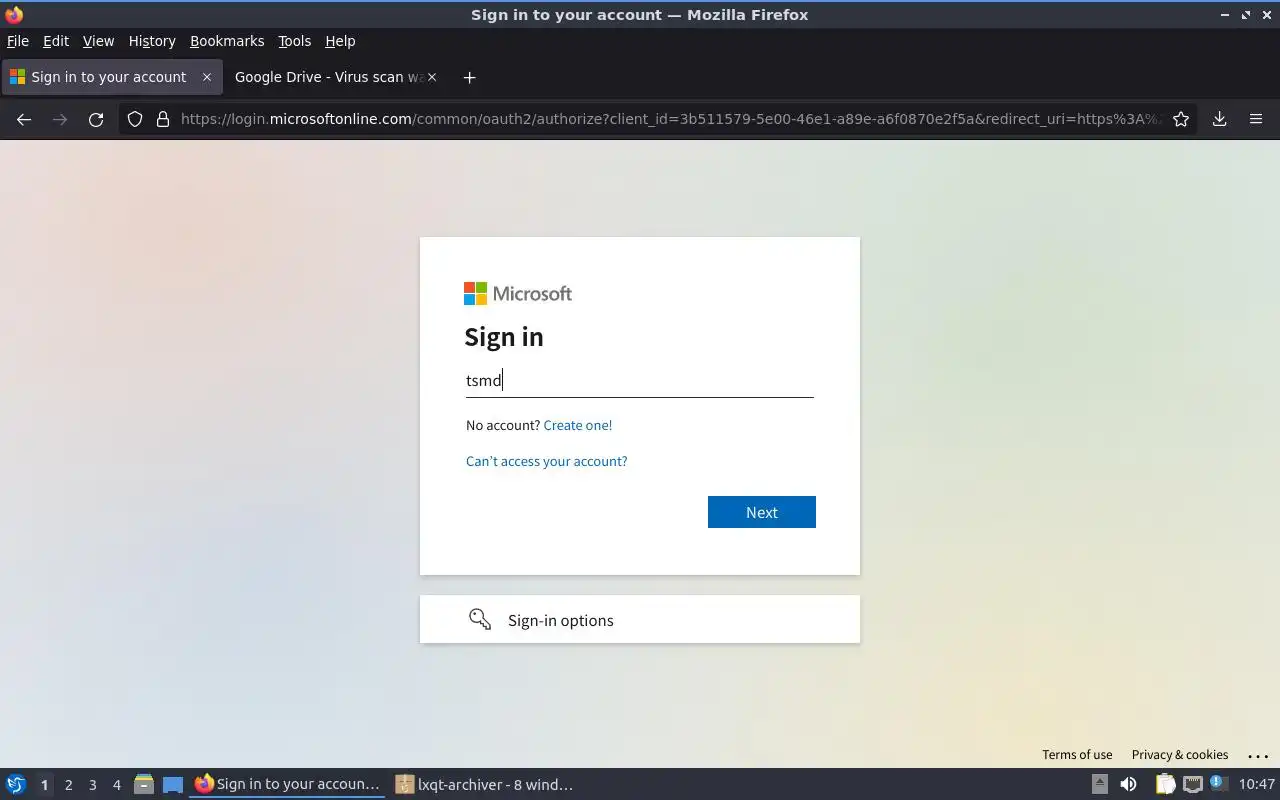This screenshot has height=800, width=1280.
Task: Open 'Can't access your account?' link
Action: [547, 461]
